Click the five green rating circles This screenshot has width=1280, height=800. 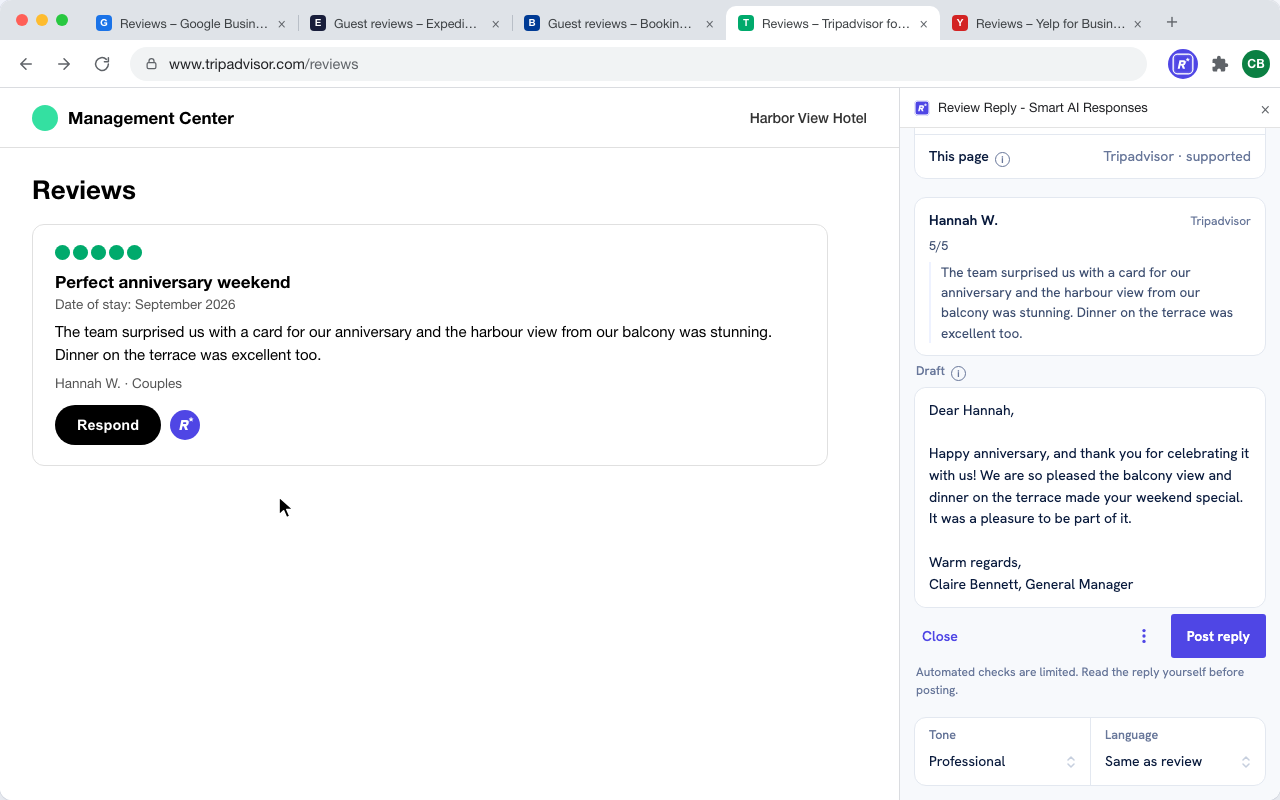tap(98, 252)
